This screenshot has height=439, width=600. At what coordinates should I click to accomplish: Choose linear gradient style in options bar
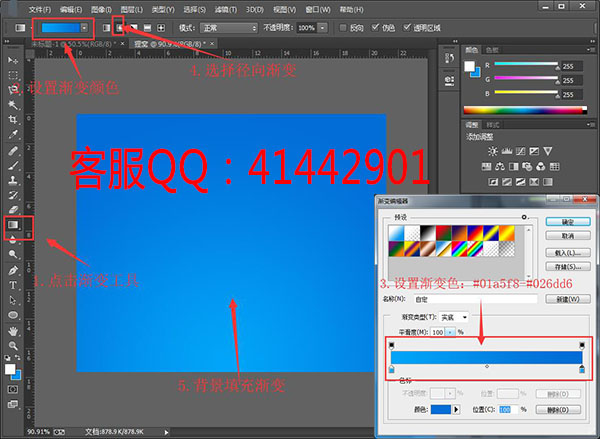point(106,28)
